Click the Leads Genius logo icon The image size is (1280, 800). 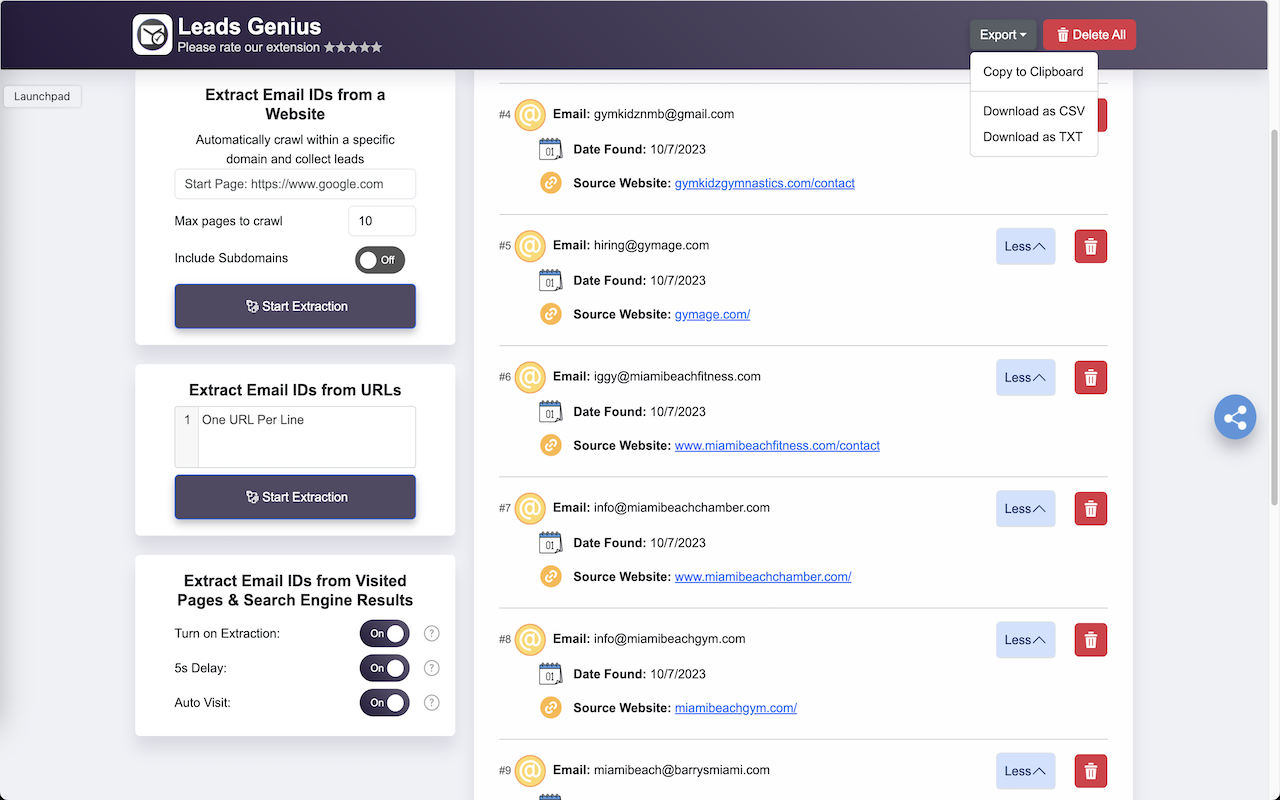tap(153, 34)
